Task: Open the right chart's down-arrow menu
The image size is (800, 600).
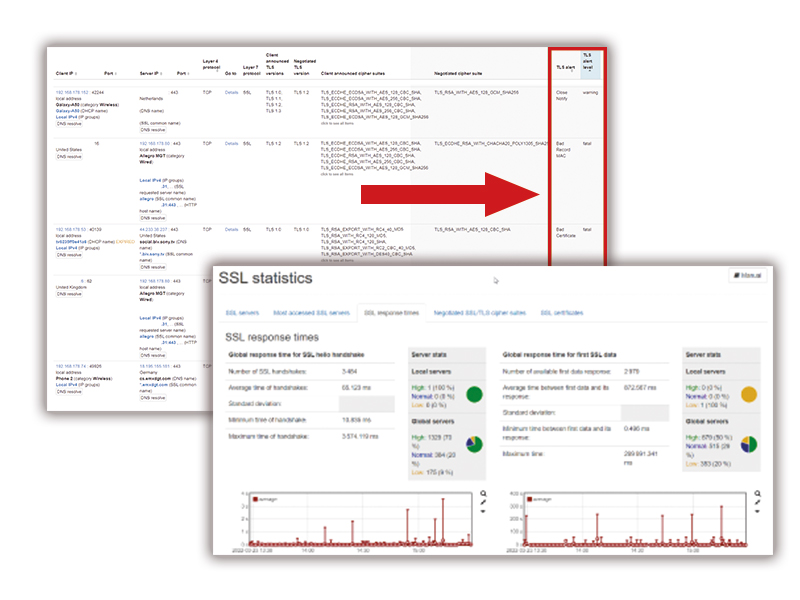Action: point(757,511)
